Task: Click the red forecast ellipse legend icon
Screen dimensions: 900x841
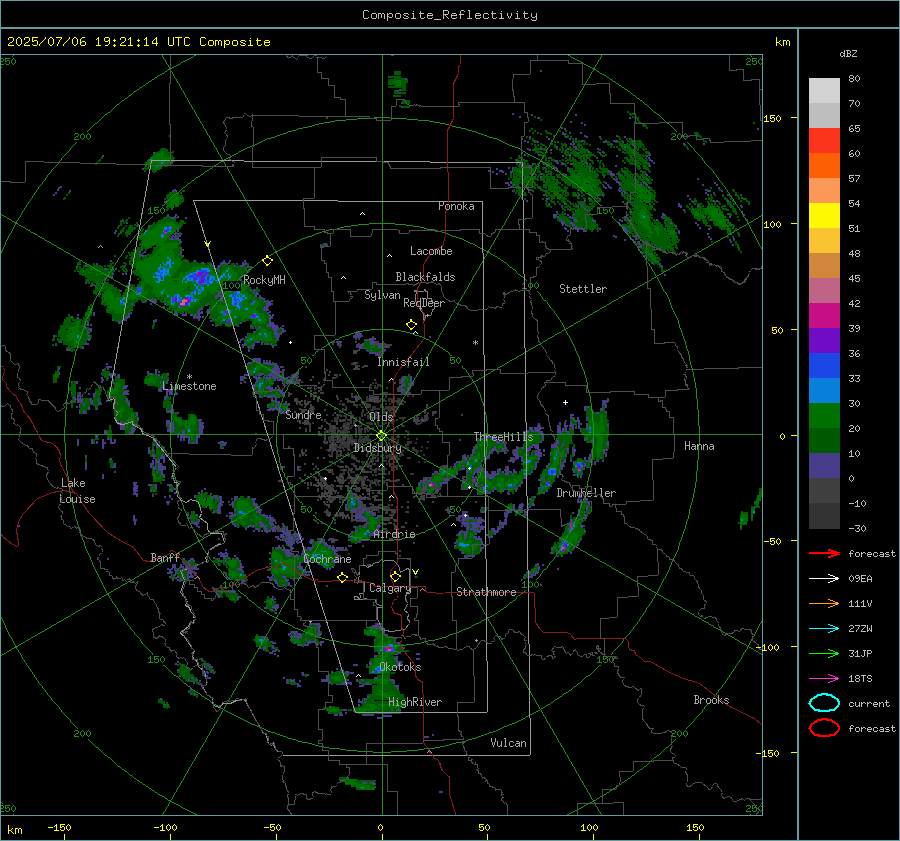Action: pyautogui.click(x=824, y=728)
